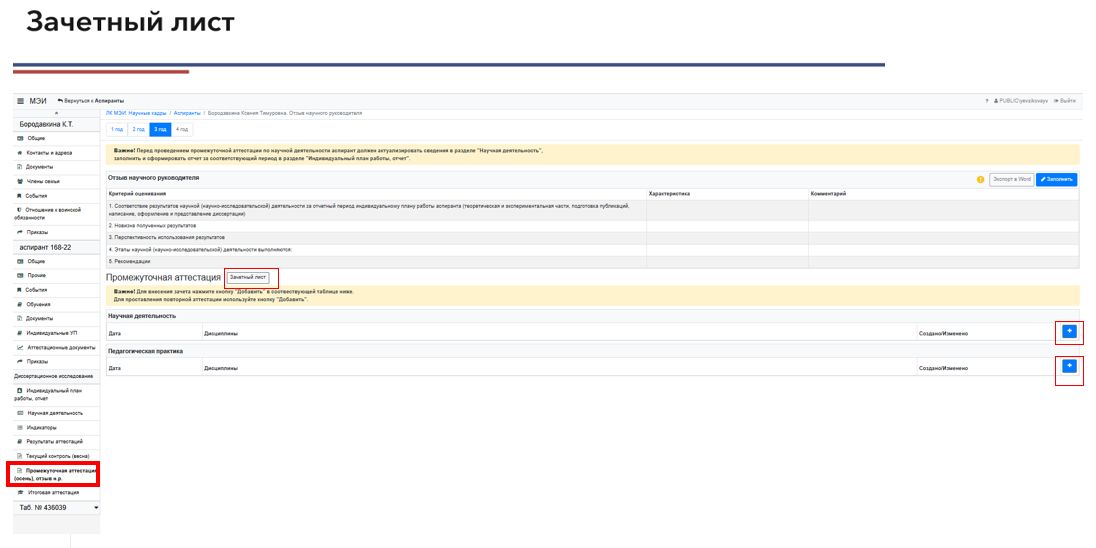The width and height of the screenshot is (1096, 548).
Task: Open Итоговая аттестация in the sidebar
Action: click(x=55, y=493)
